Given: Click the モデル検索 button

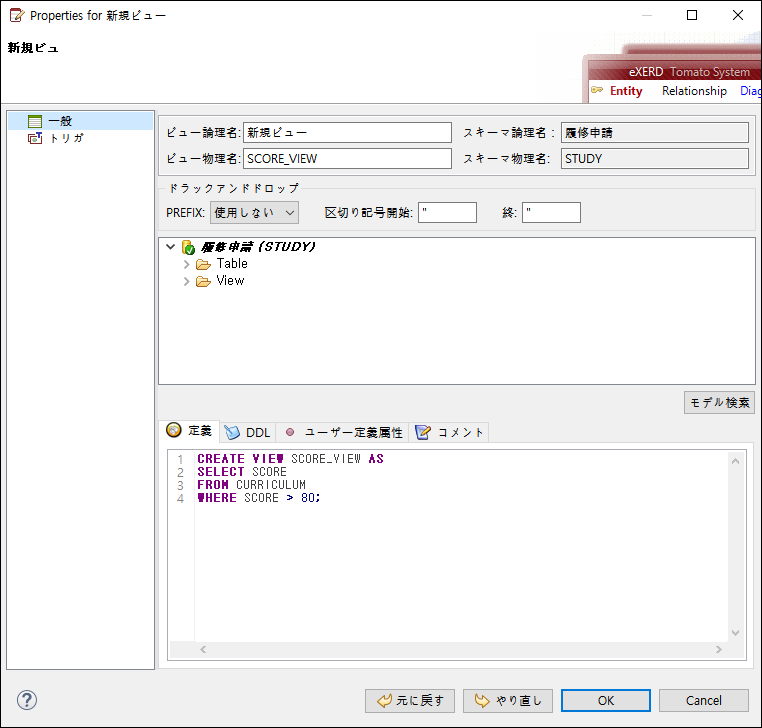Looking at the screenshot, I should tap(719, 403).
